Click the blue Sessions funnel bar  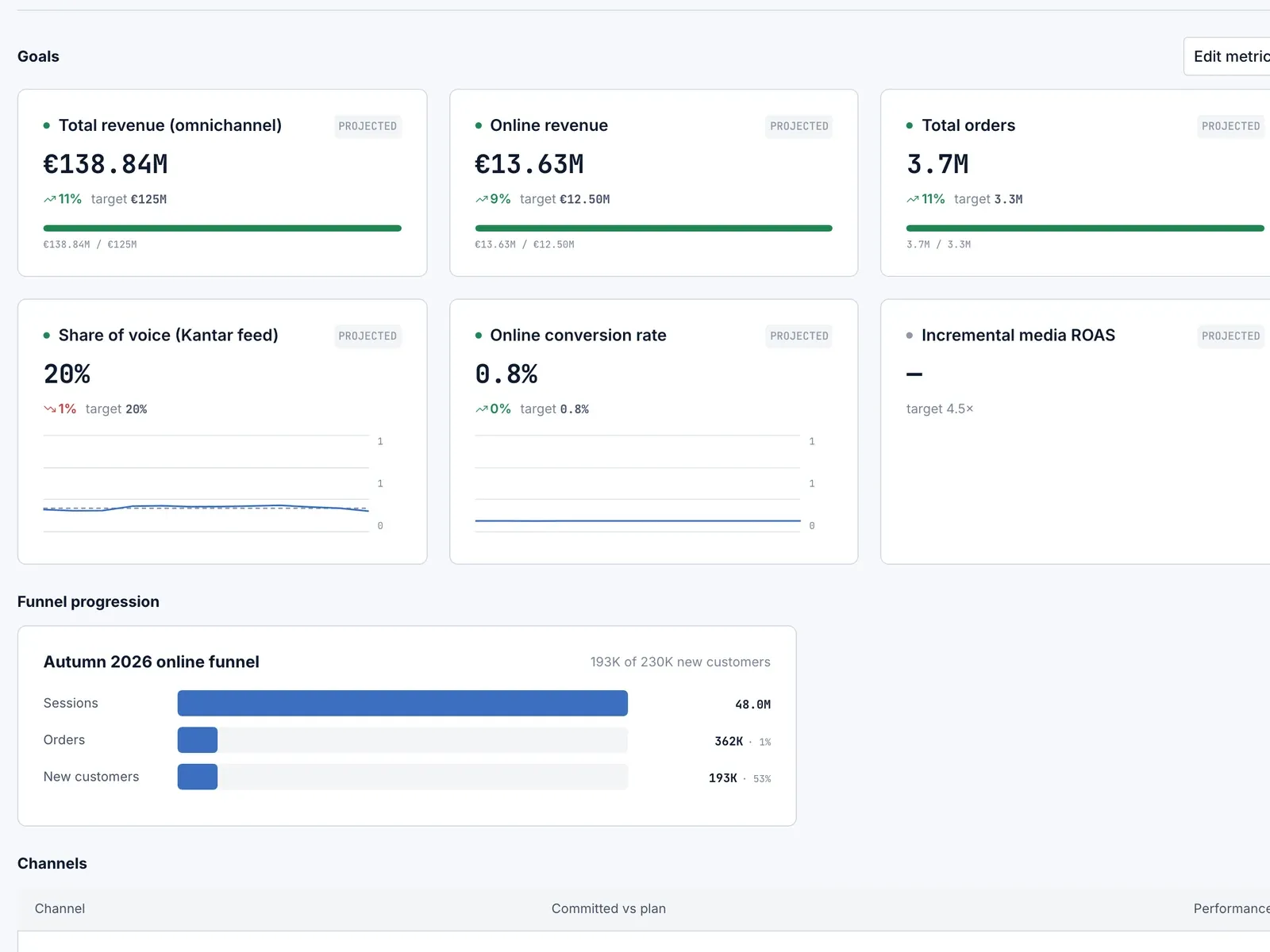tap(402, 703)
